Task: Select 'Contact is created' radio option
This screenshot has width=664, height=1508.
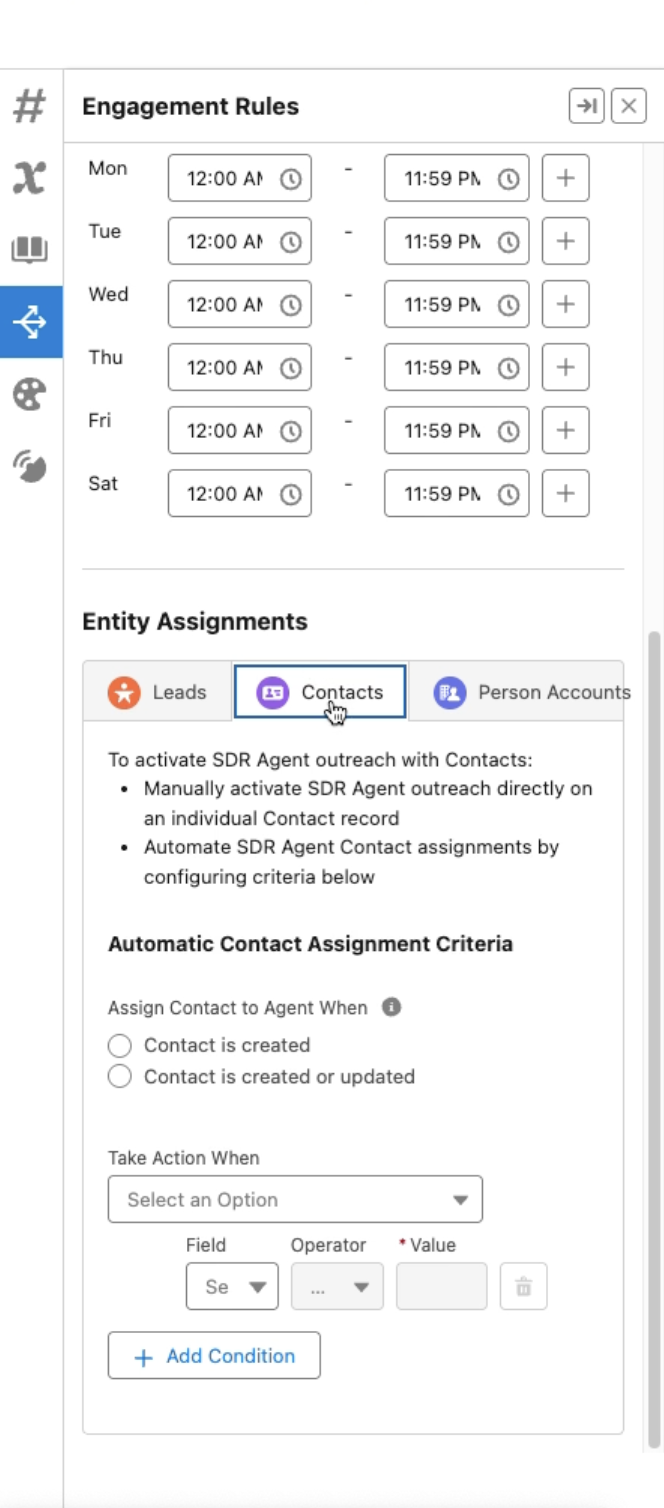Action: click(120, 1046)
